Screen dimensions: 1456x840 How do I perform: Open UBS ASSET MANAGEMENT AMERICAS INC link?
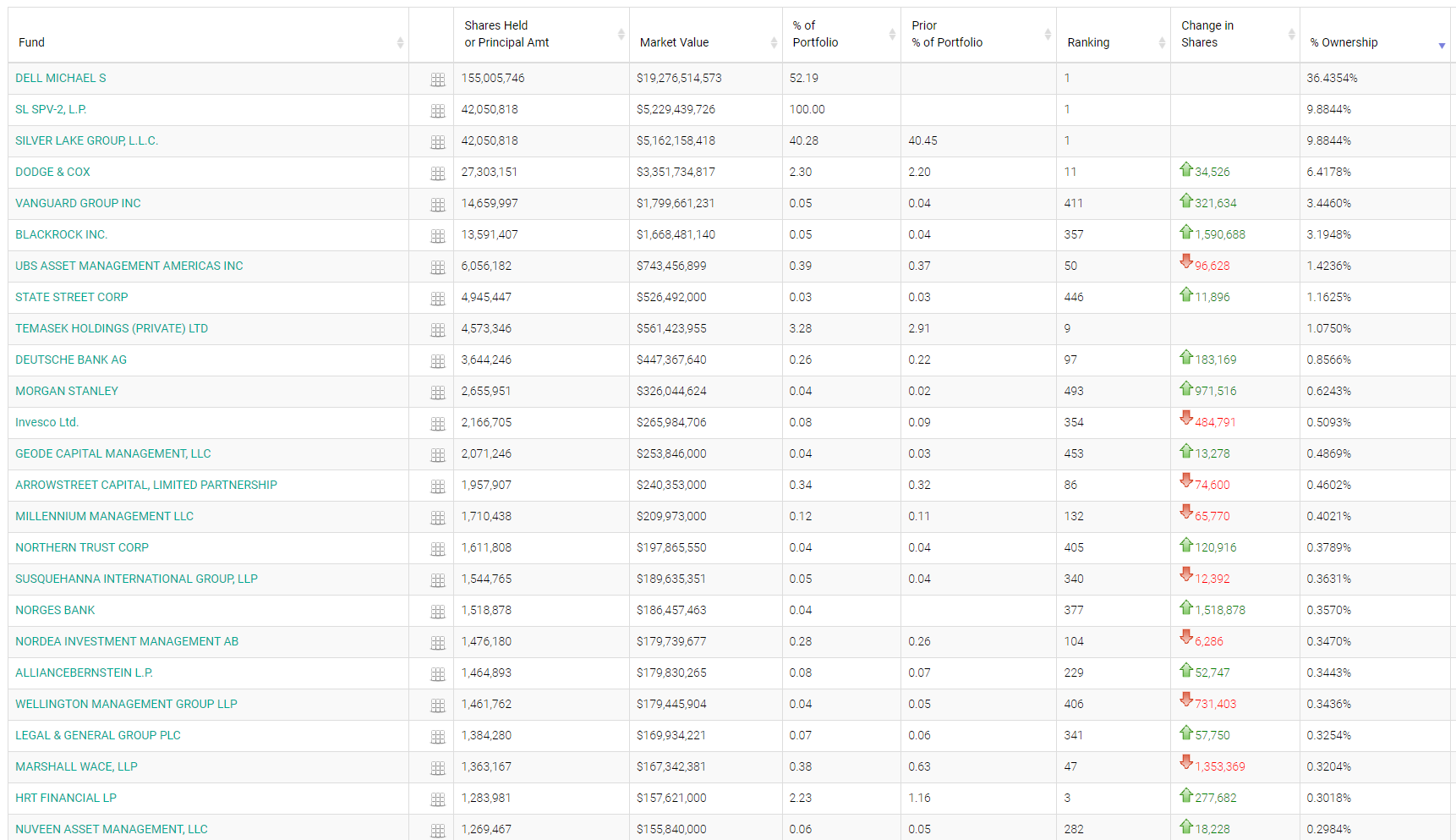[x=129, y=266]
